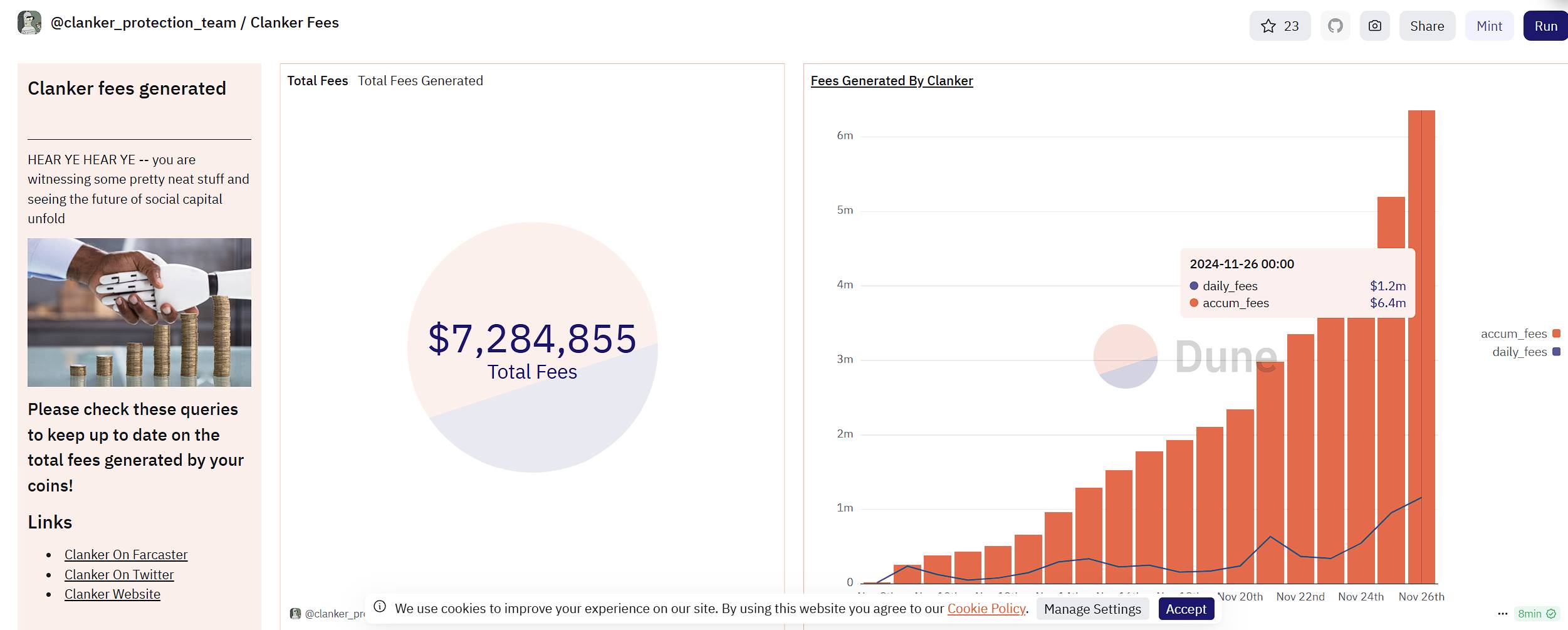Click the Share button
The height and width of the screenshot is (630, 1568).
[1427, 26]
